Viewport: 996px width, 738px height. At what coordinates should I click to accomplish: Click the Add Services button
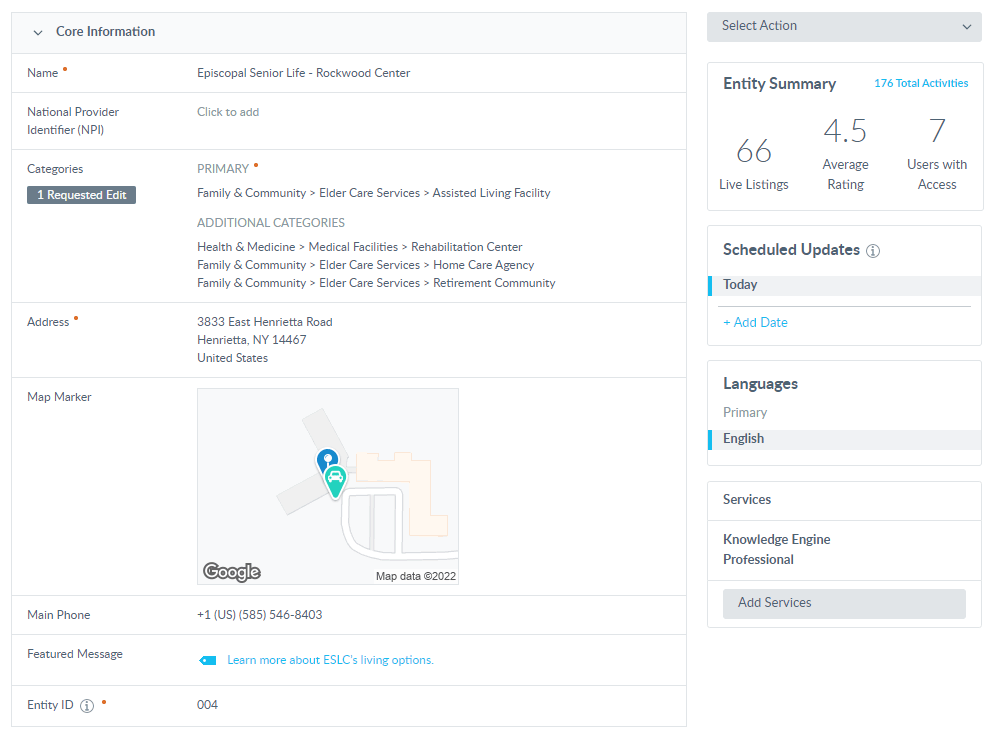(x=844, y=603)
